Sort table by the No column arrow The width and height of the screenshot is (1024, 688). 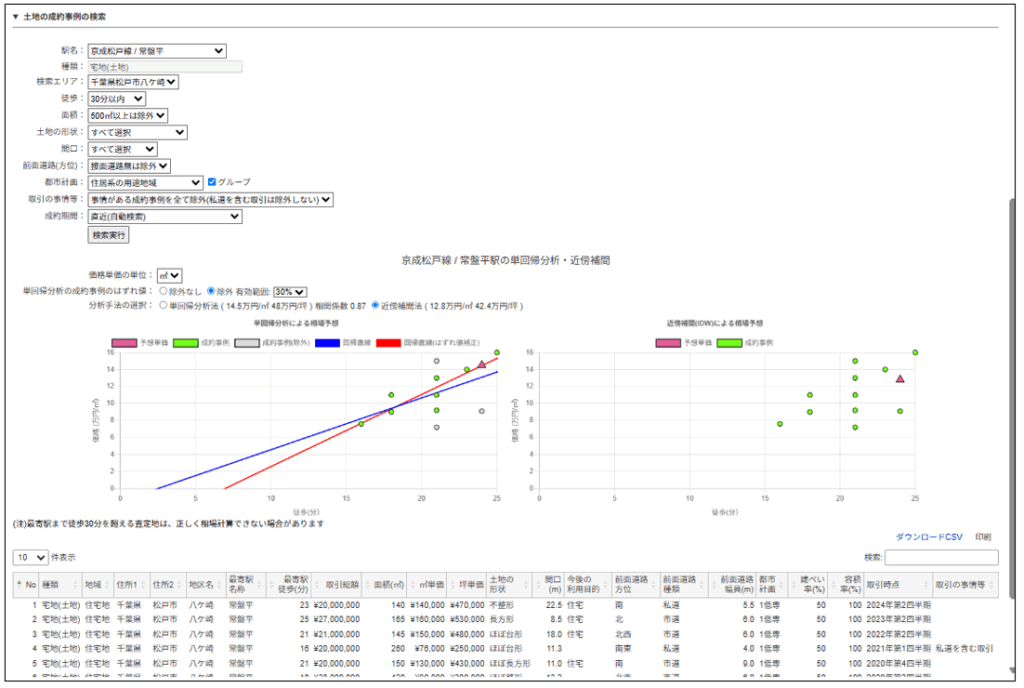click(18, 582)
